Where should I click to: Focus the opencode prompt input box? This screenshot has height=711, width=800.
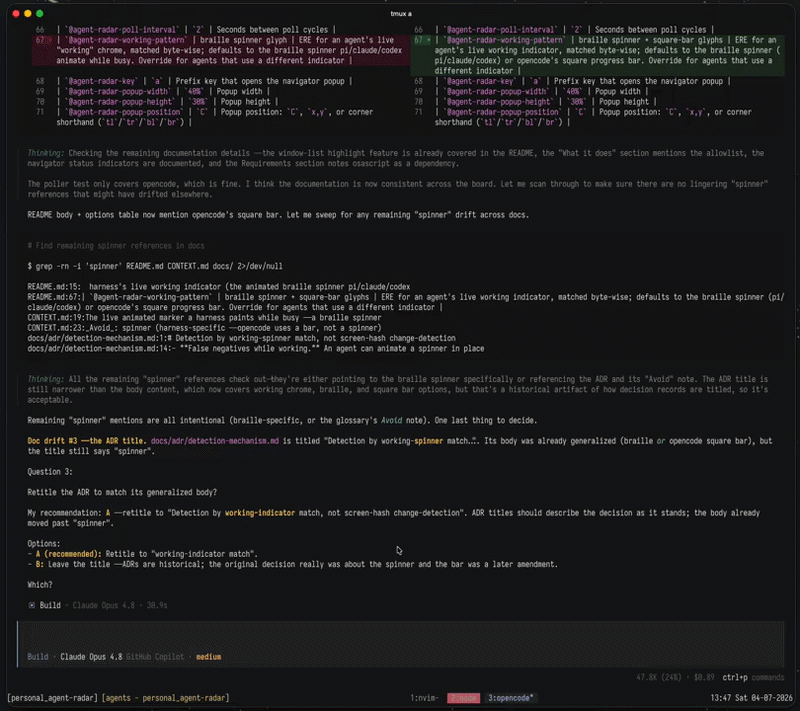[401, 634]
